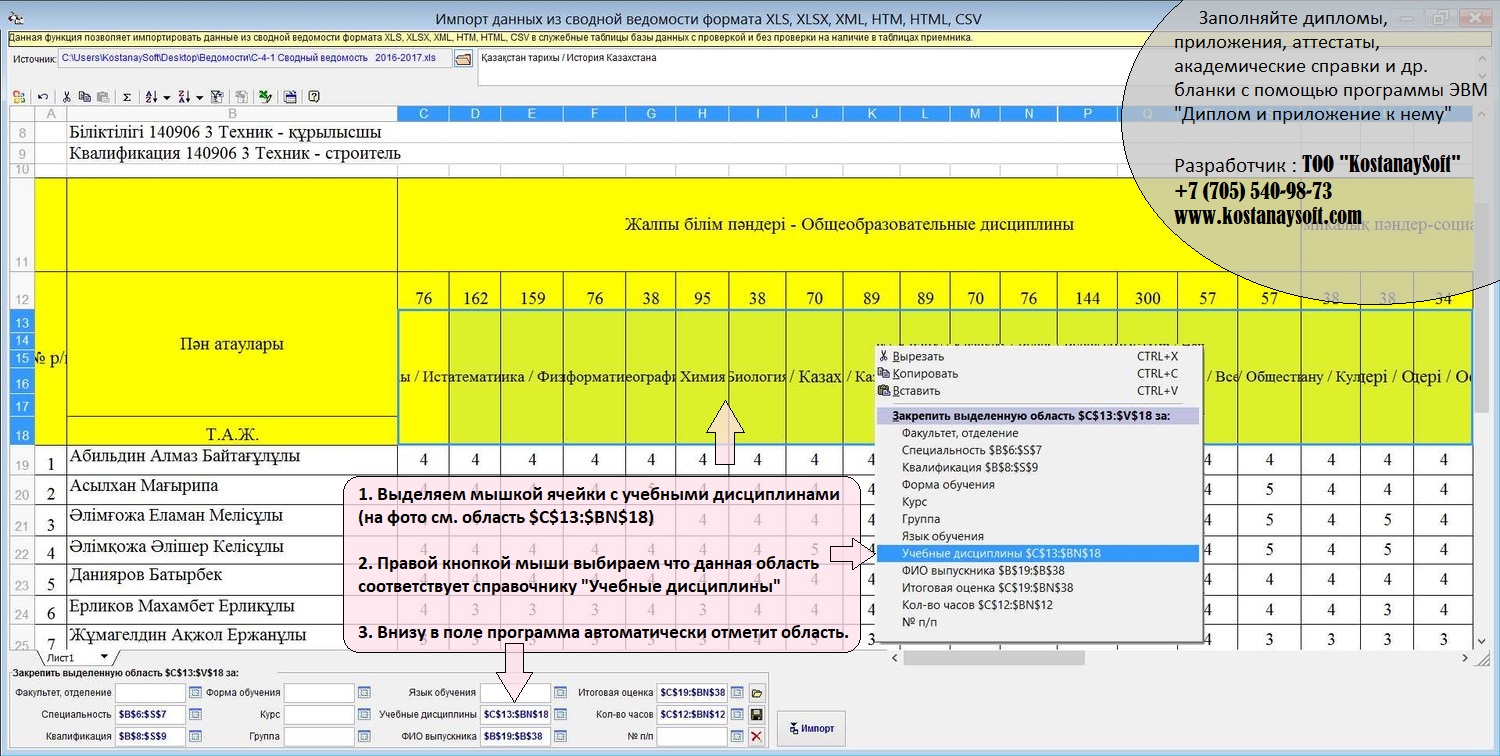Open the dropdown arrow next to Z-A sort
Screen dimensions: 1500x756
tap(199, 98)
